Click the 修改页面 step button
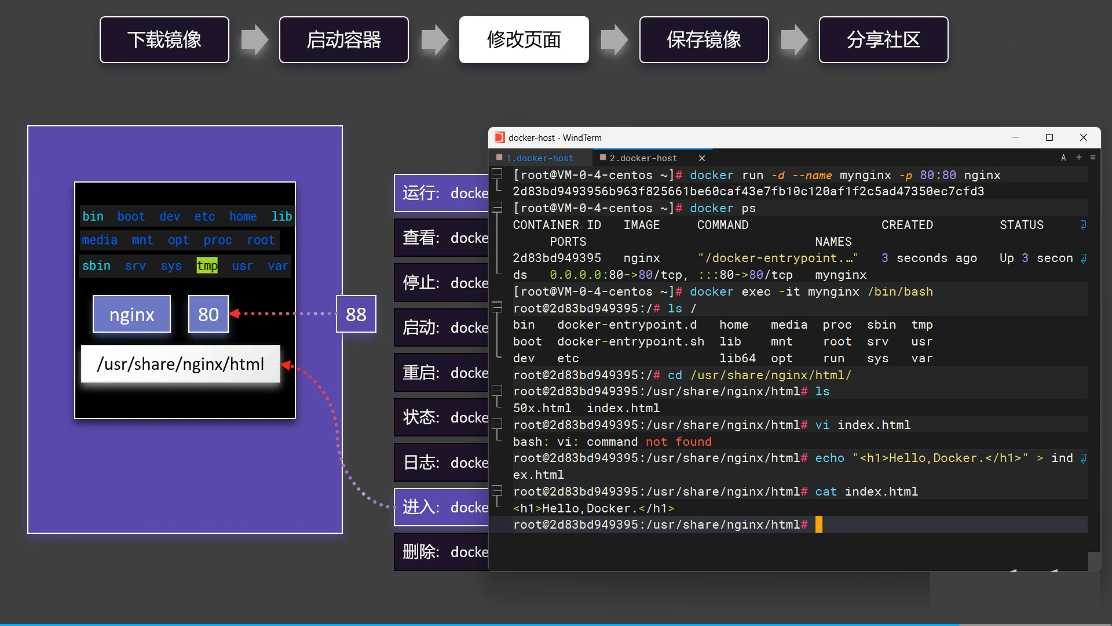The height and width of the screenshot is (626, 1112). point(524,40)
